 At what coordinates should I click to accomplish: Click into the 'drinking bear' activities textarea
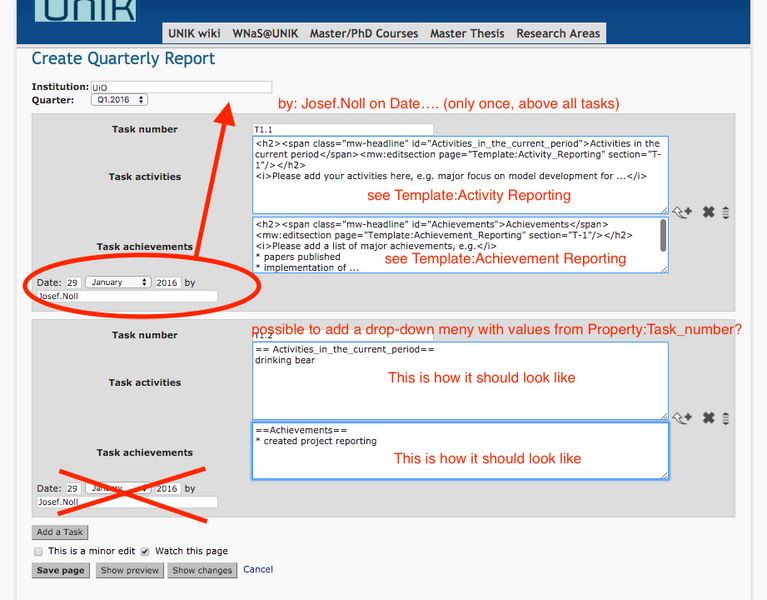(x=460, y=381)
